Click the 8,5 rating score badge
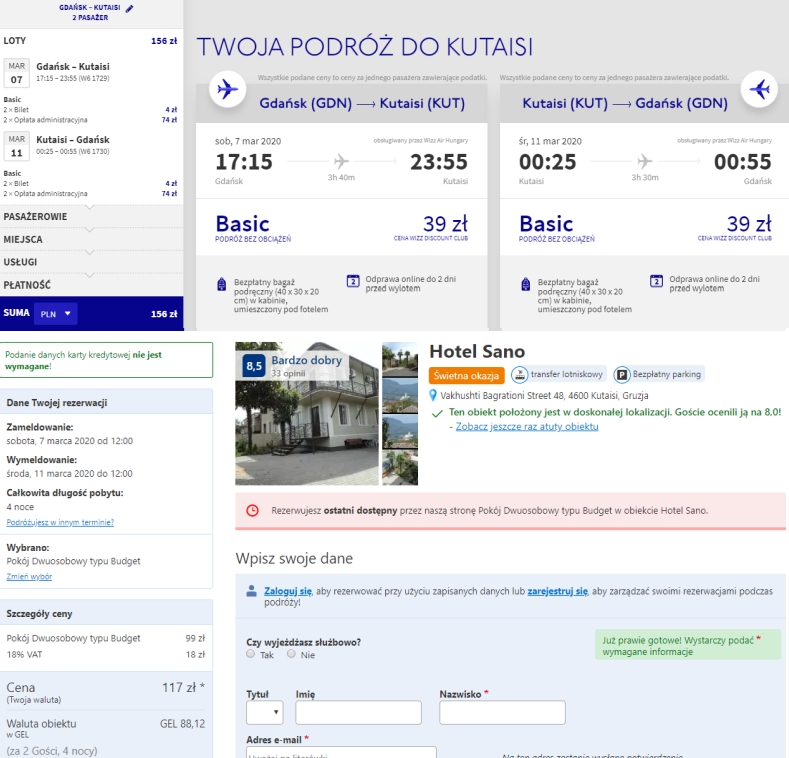This screenshot has height=758, width=789. 254,366
